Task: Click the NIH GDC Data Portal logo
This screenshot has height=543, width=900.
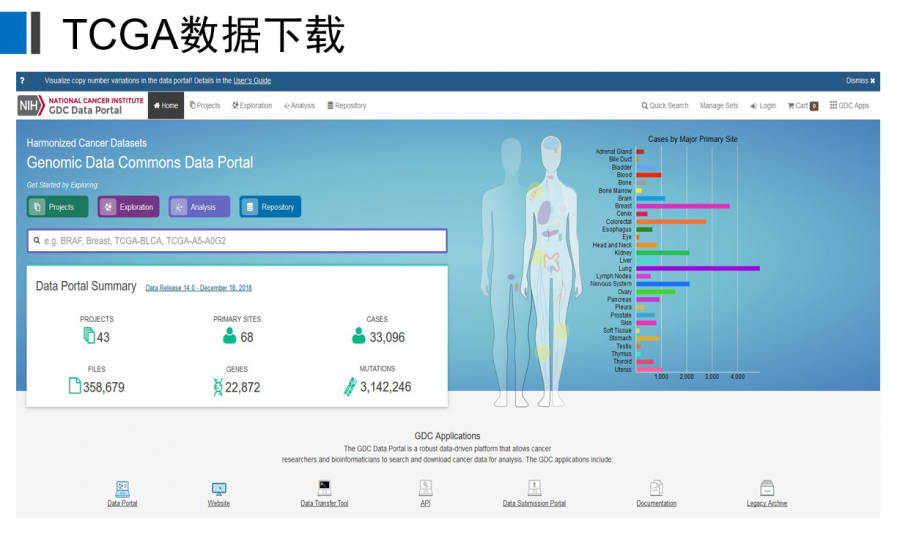Action: 81,106
